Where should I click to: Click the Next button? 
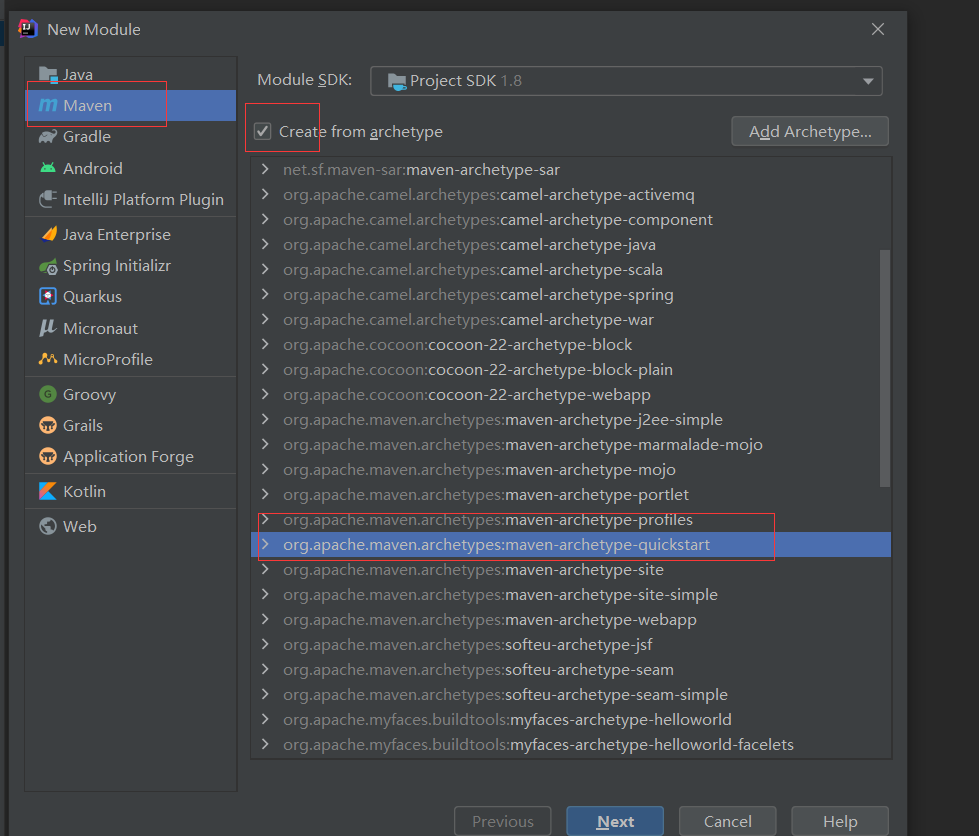tap(615, 822)
